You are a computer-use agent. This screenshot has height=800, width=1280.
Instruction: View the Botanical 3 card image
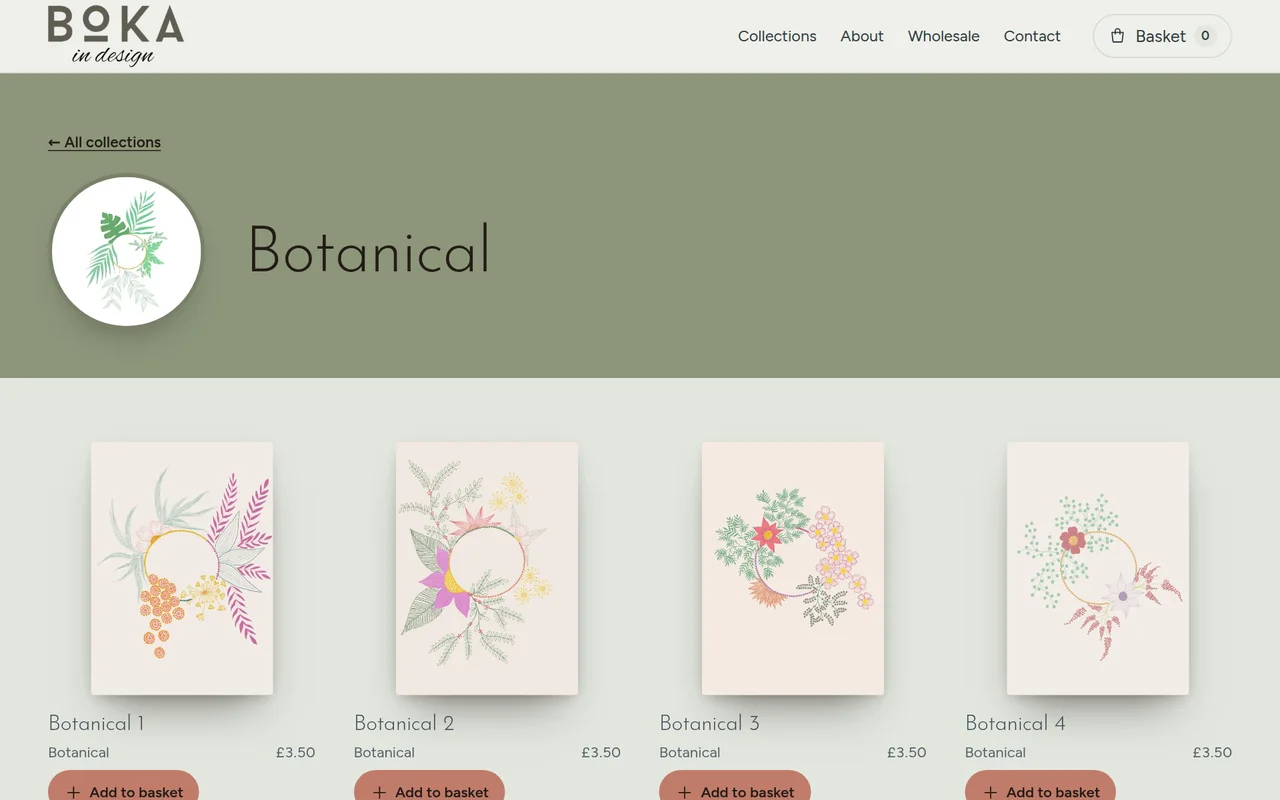793,568
